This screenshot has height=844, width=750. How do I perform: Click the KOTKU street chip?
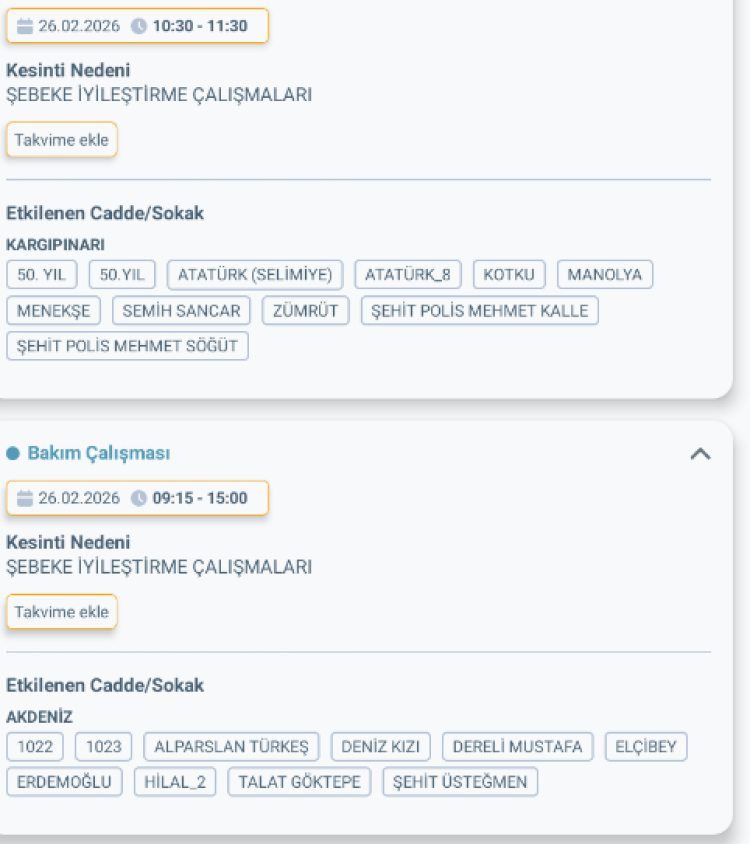coord(508,274)
